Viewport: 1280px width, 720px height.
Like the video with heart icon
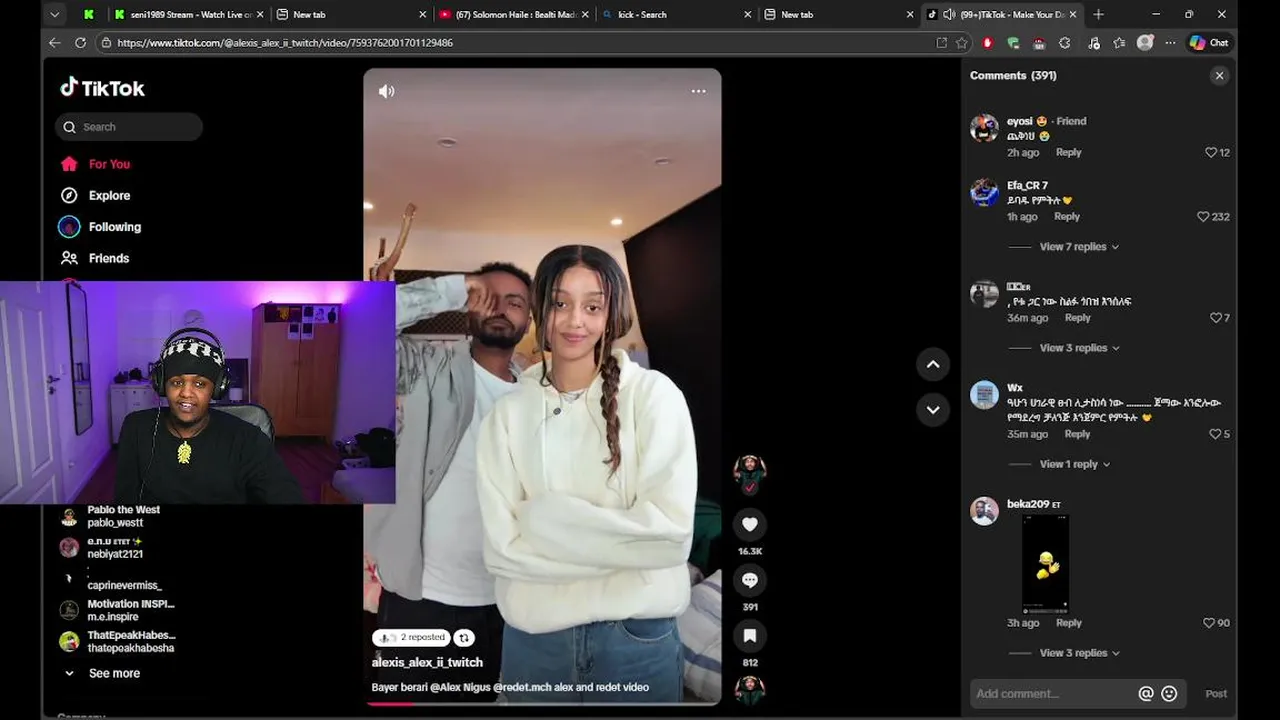[x=749, y=524]
